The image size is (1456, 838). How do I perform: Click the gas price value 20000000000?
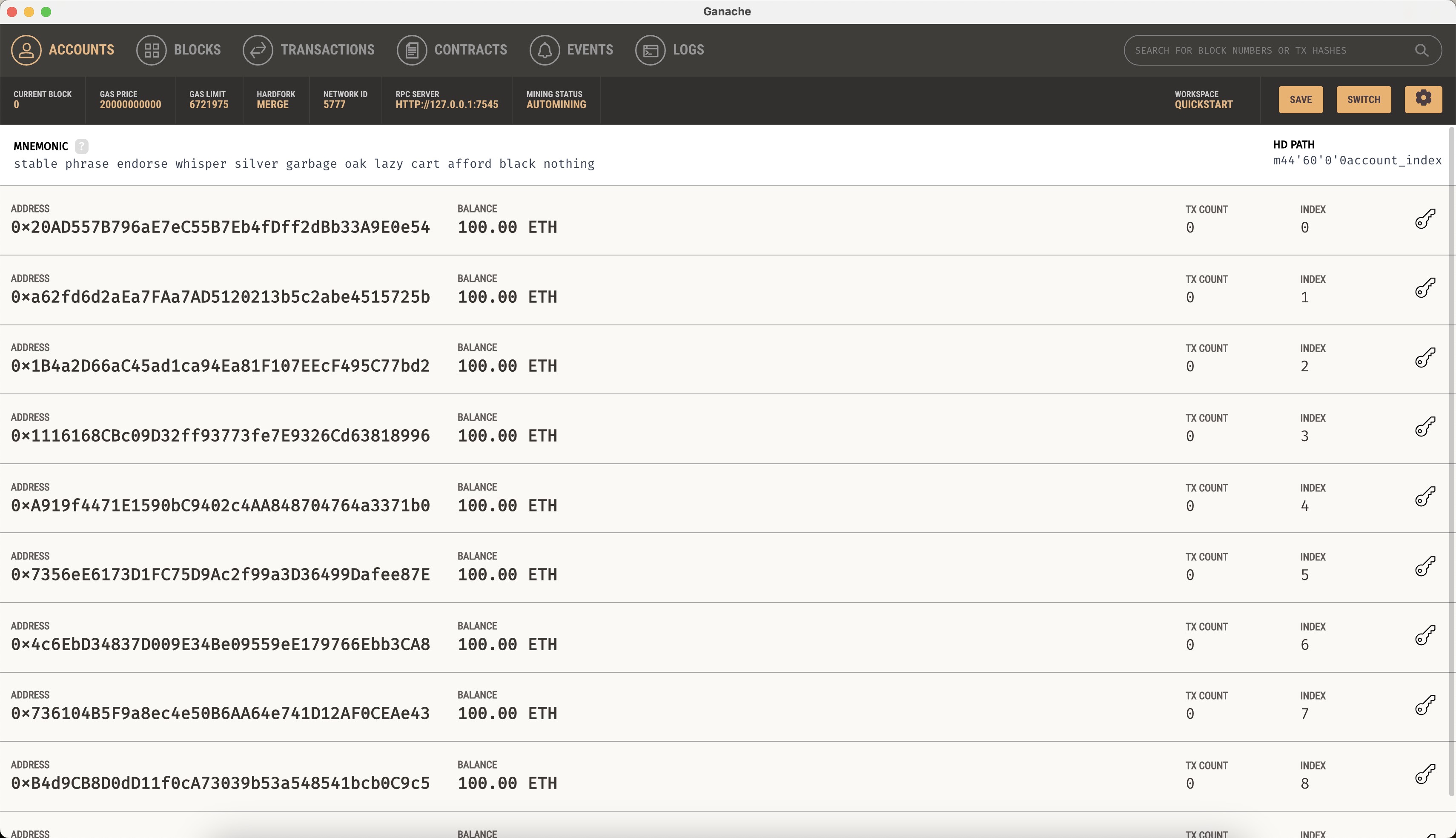[130, 105]
